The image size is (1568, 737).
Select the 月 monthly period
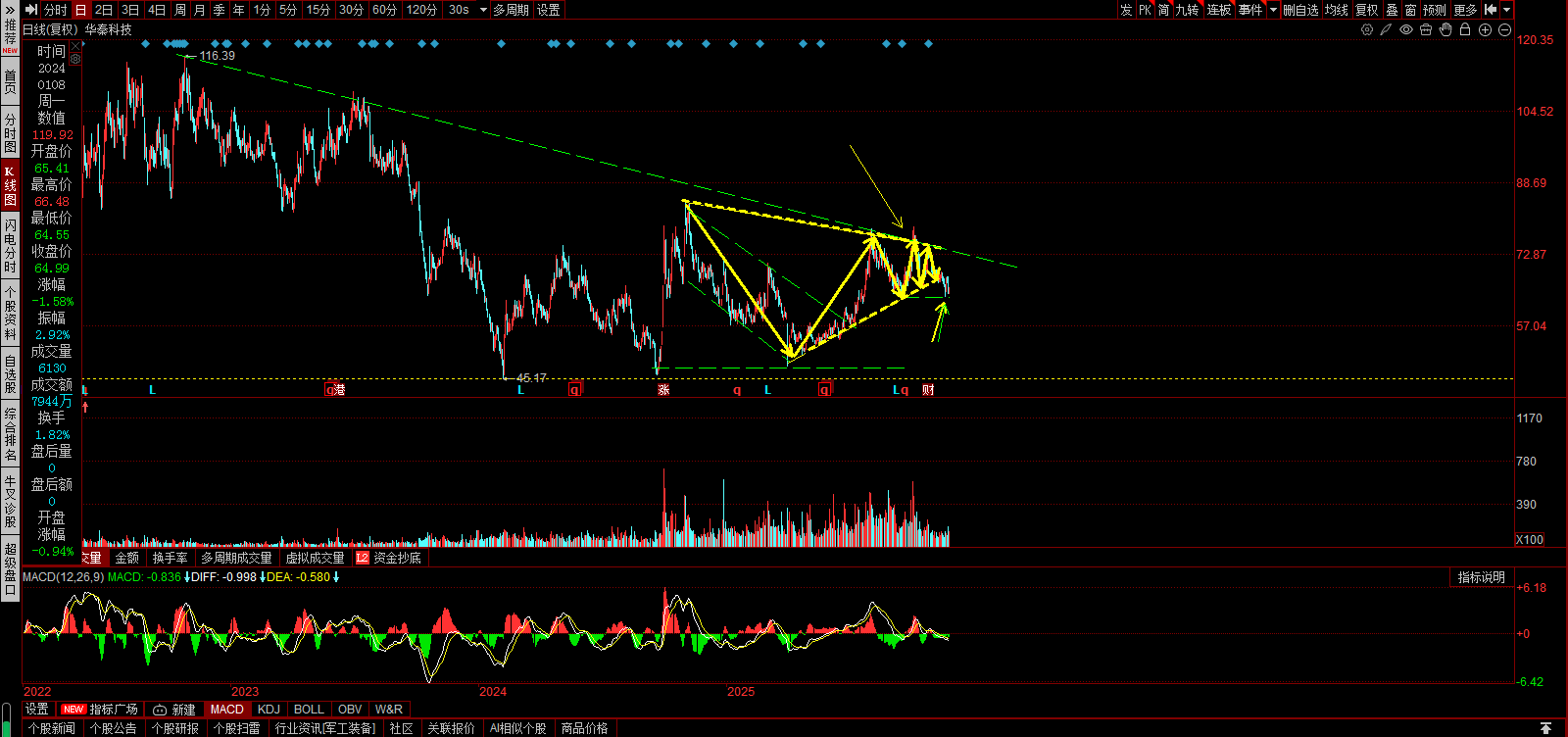199,10
